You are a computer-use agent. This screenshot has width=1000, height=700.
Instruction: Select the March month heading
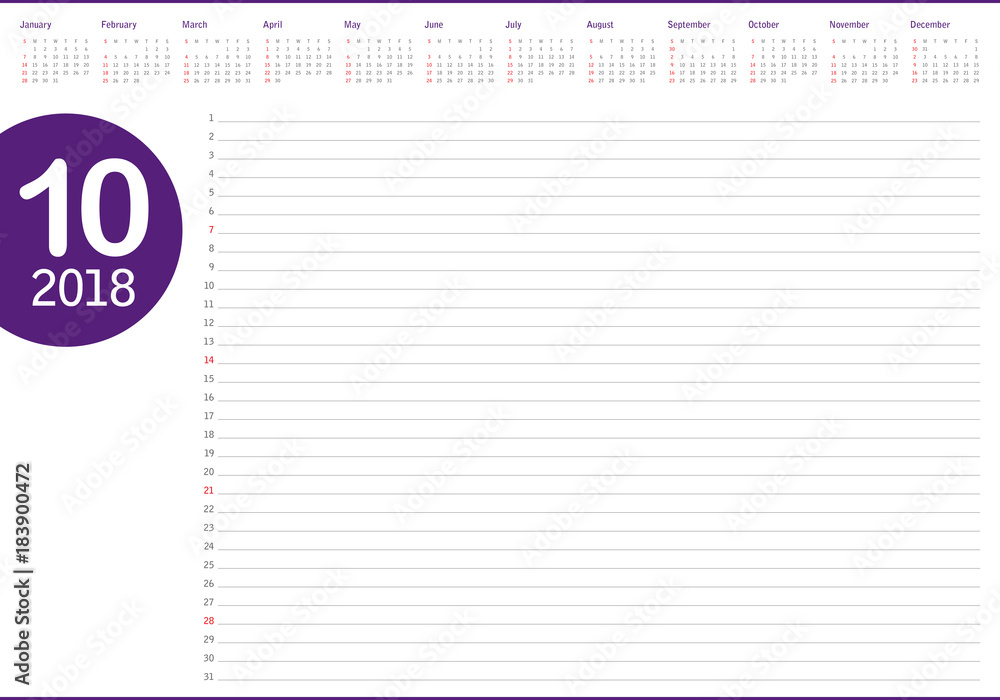point(195,25)
